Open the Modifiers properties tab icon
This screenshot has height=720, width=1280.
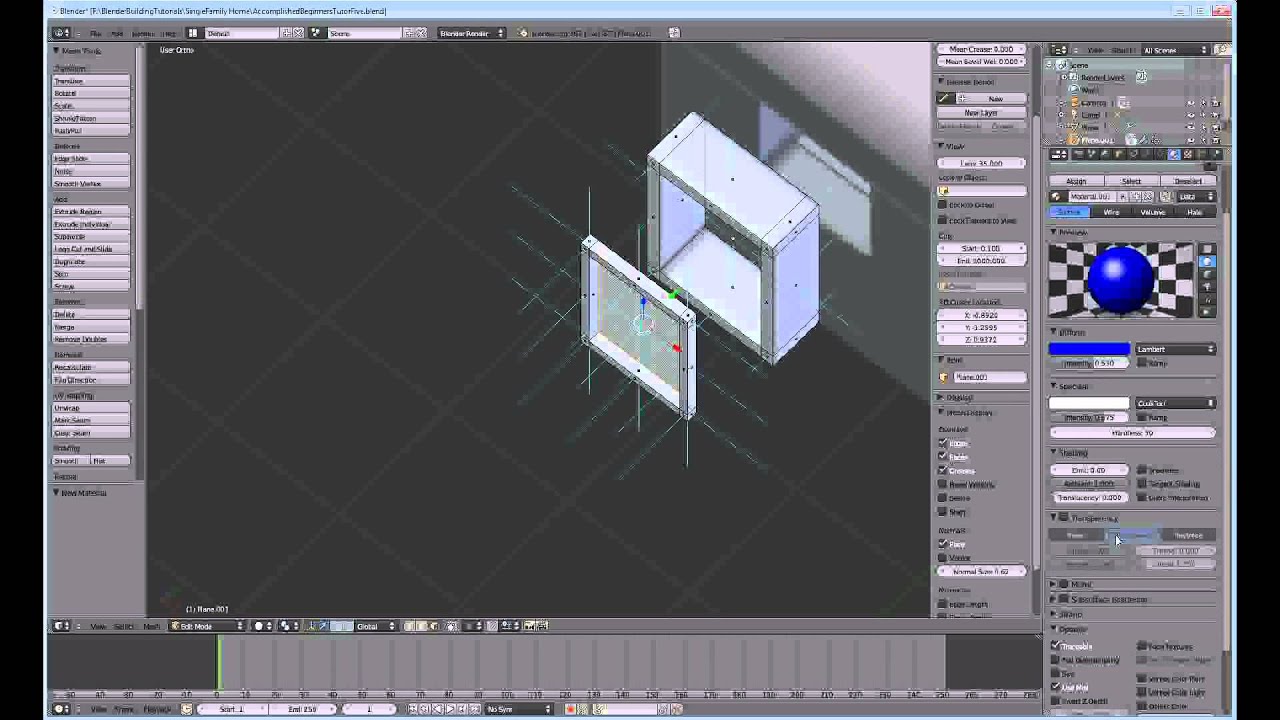pyautogui.click(x=1147, y=154)
